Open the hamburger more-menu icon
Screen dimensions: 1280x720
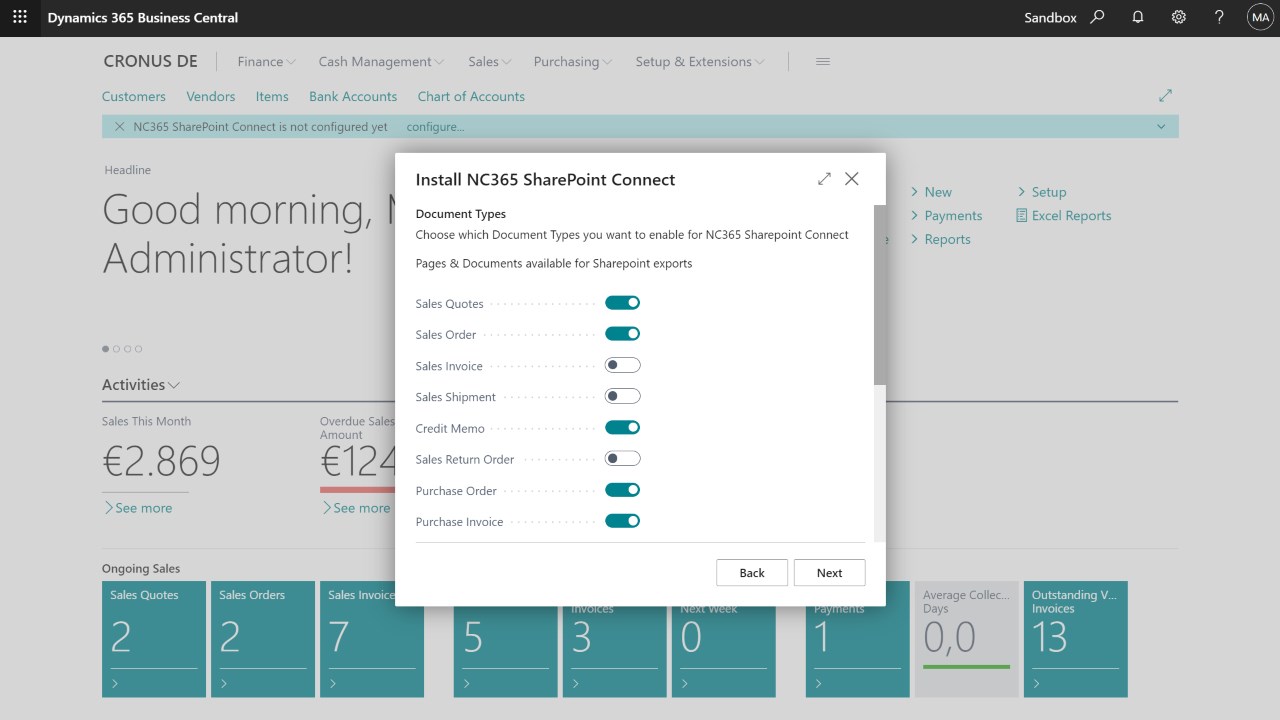[823, 62]
